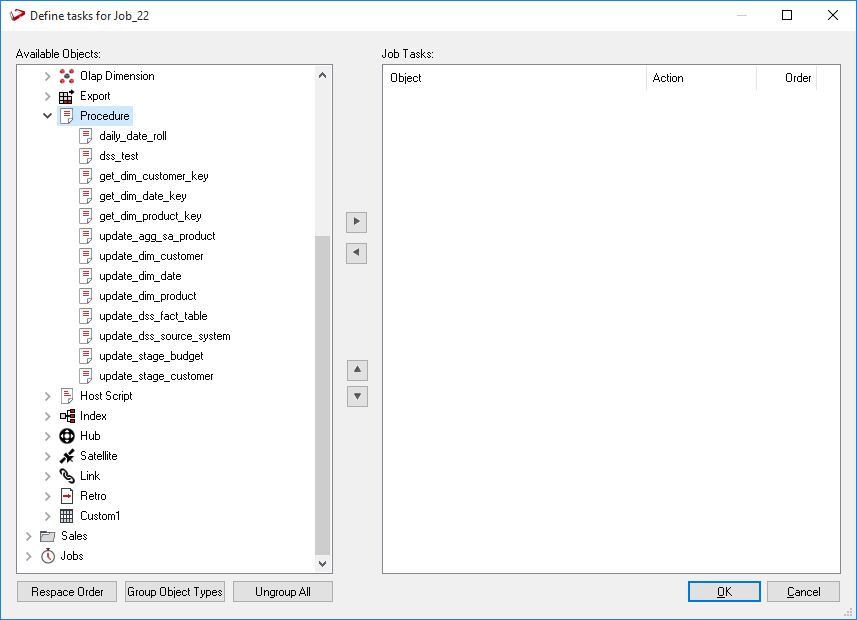Click the update_dss_fact_table procedure icon
The height and width of the screenshot is (620, 857).
tap(86, 316)
